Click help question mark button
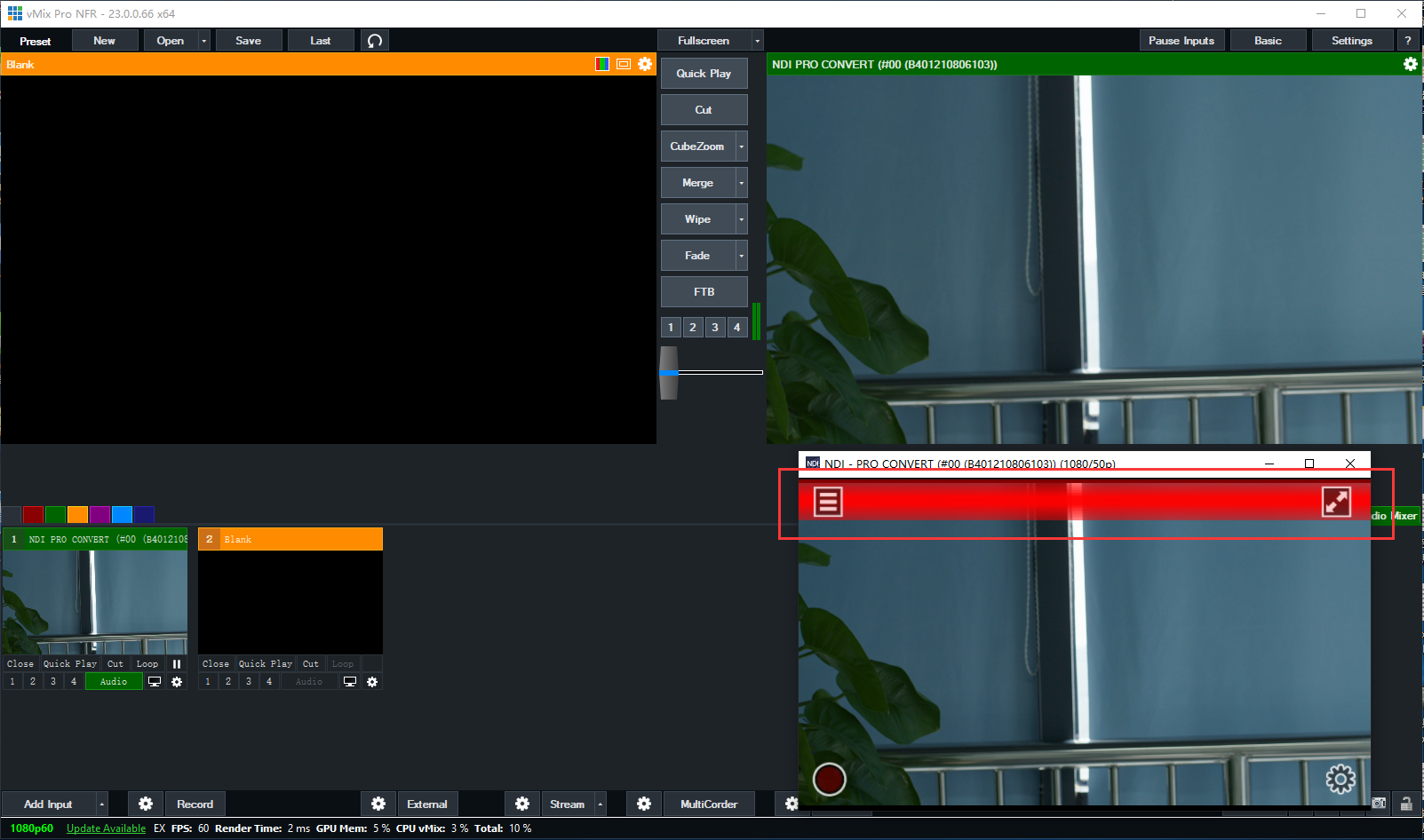This screenshot has height=840, width=1424. 1408,41
